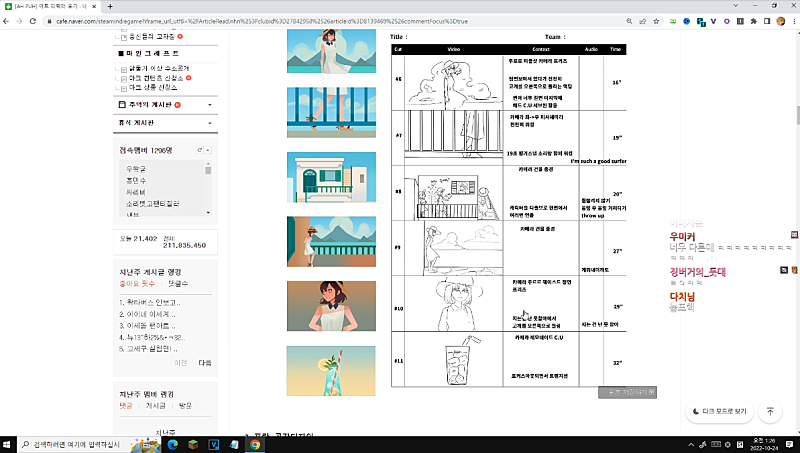
Task: Open the teal S extension icon
Action: click(701, 22)
